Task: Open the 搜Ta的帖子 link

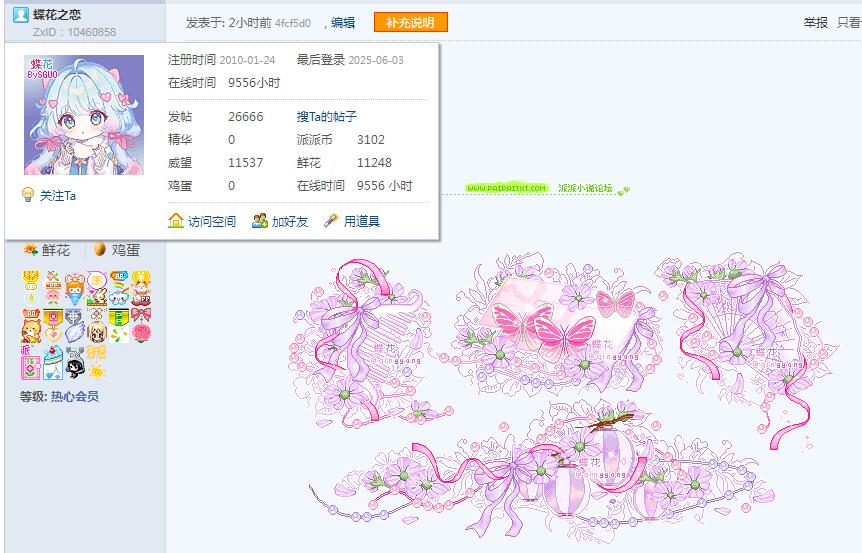Action: coord(327,117)
